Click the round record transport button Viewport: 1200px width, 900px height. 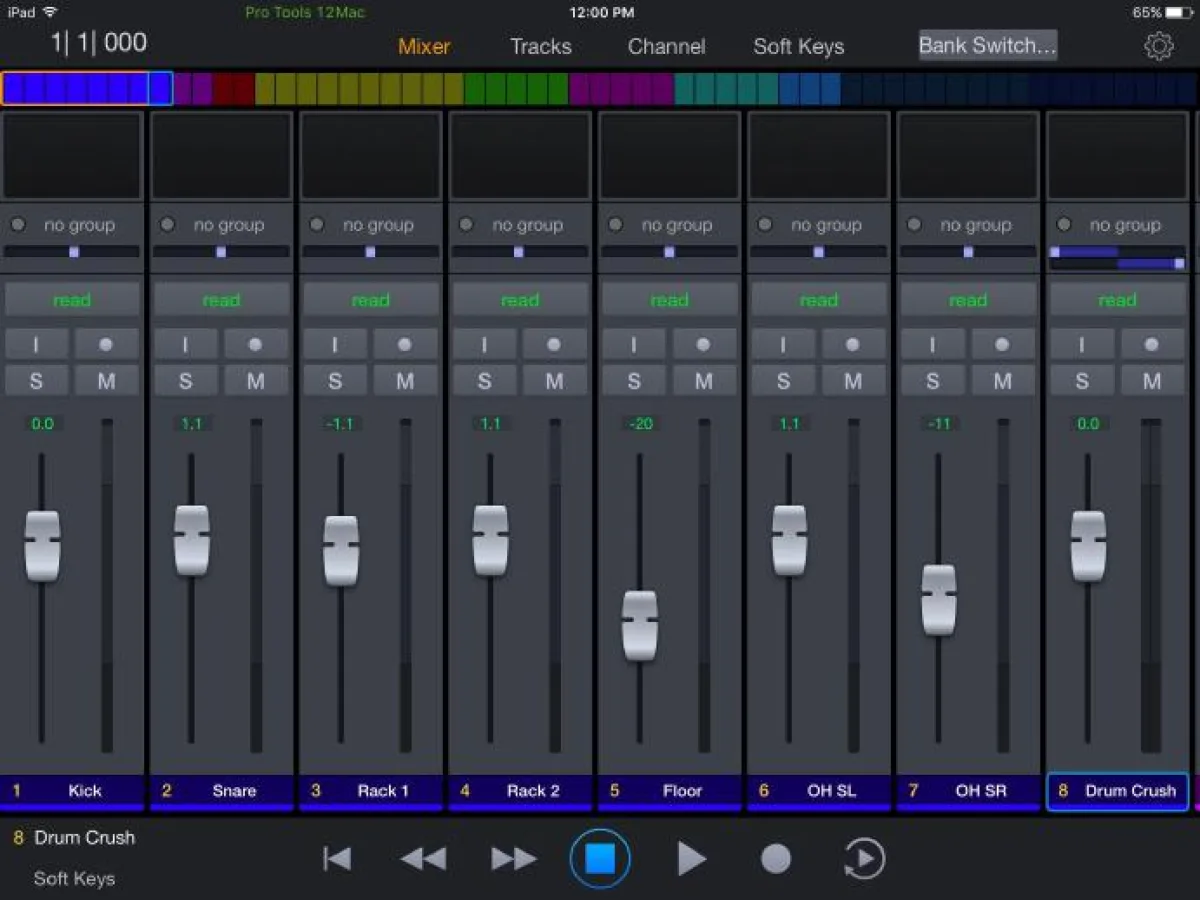click(x=776, y=858)
